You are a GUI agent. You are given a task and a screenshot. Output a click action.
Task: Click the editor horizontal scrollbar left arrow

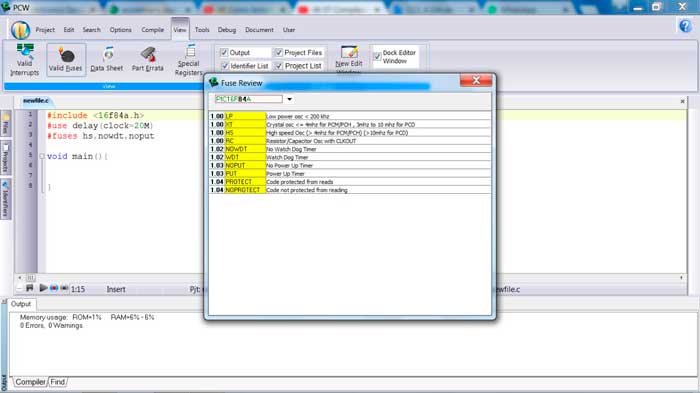click(x=20, y=278)
